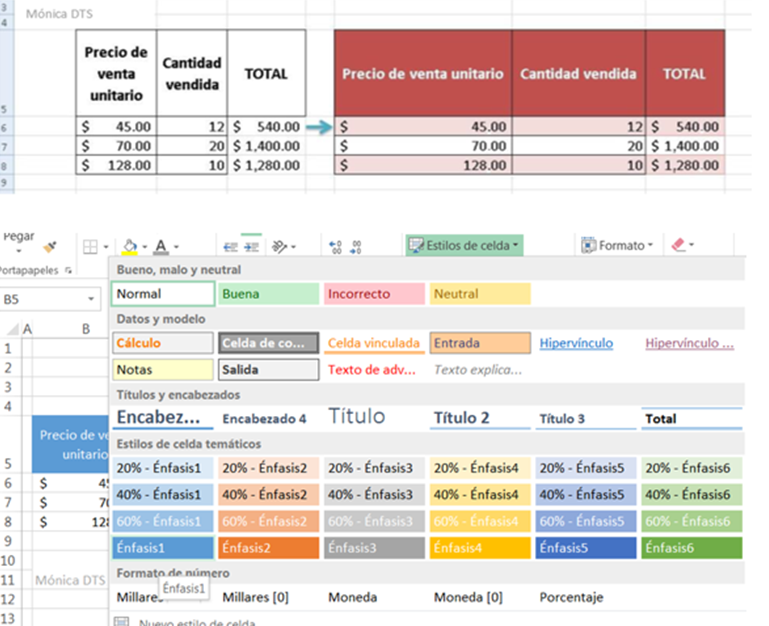Click the Formato ribbon button
Screen dimensions: 769x626
[617, 245]
